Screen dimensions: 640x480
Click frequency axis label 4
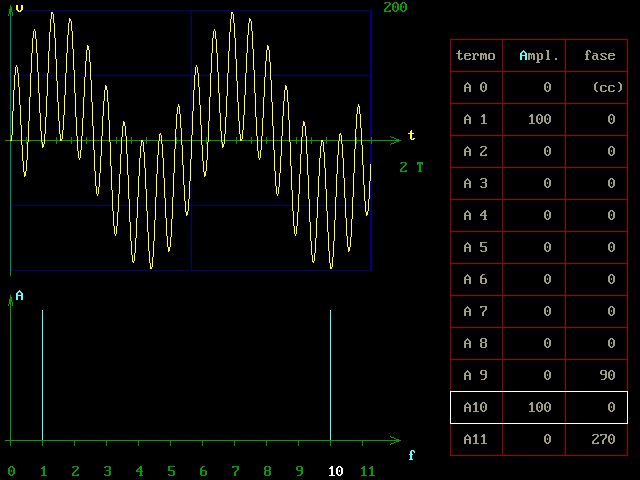coord(140,471)
